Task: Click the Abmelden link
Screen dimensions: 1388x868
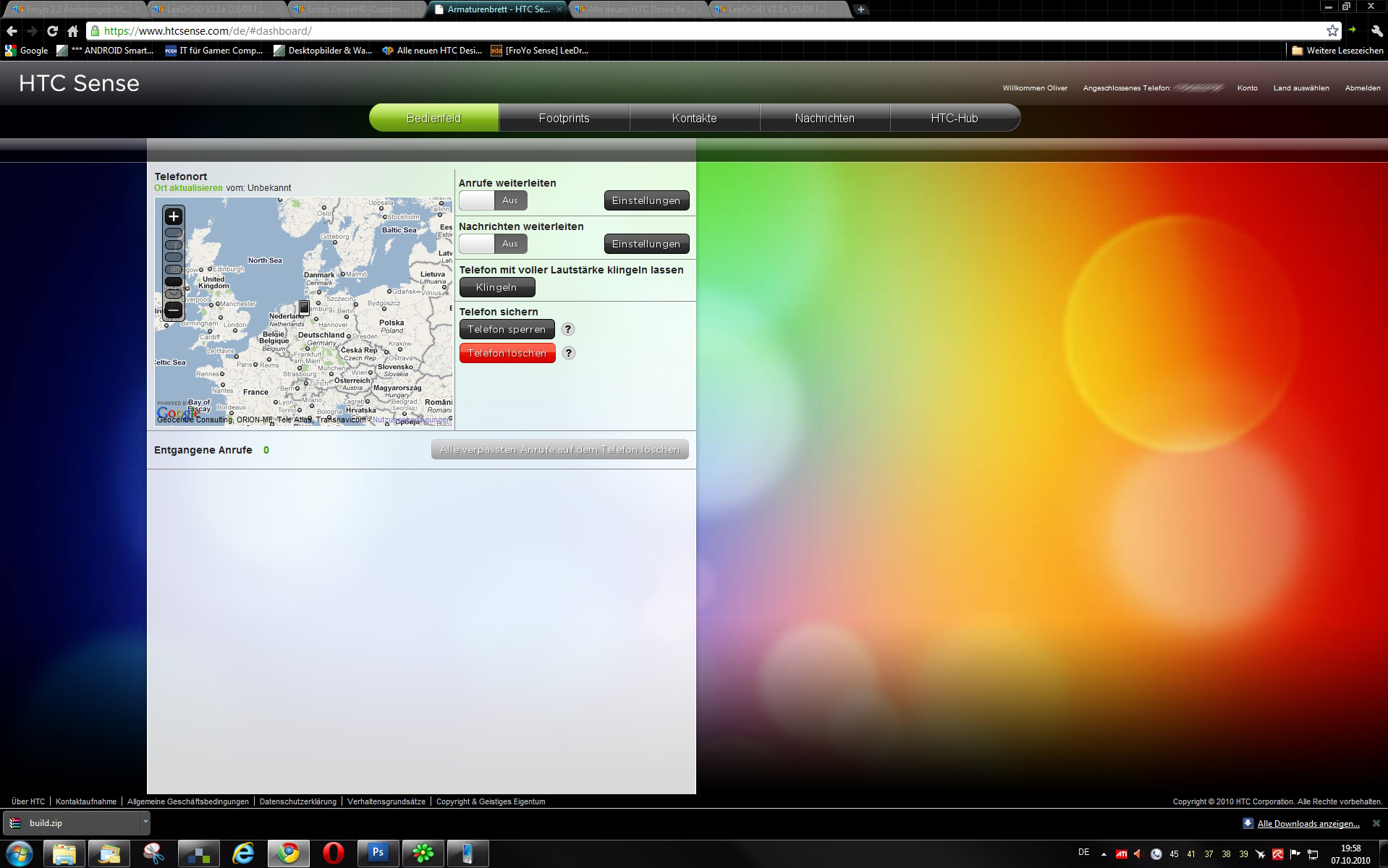Action: (1363, 88)
